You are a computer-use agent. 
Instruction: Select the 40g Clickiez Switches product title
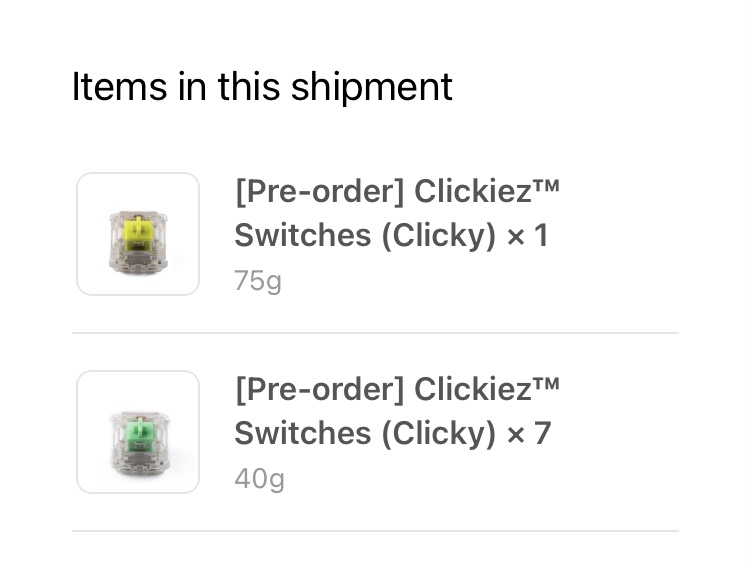(x=397, y=411)
